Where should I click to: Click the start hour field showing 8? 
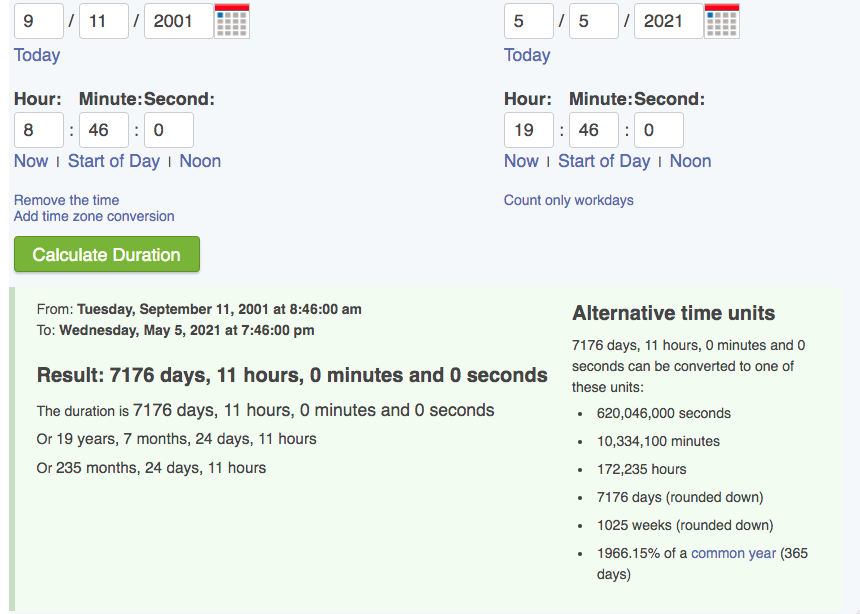pos(38,130)
